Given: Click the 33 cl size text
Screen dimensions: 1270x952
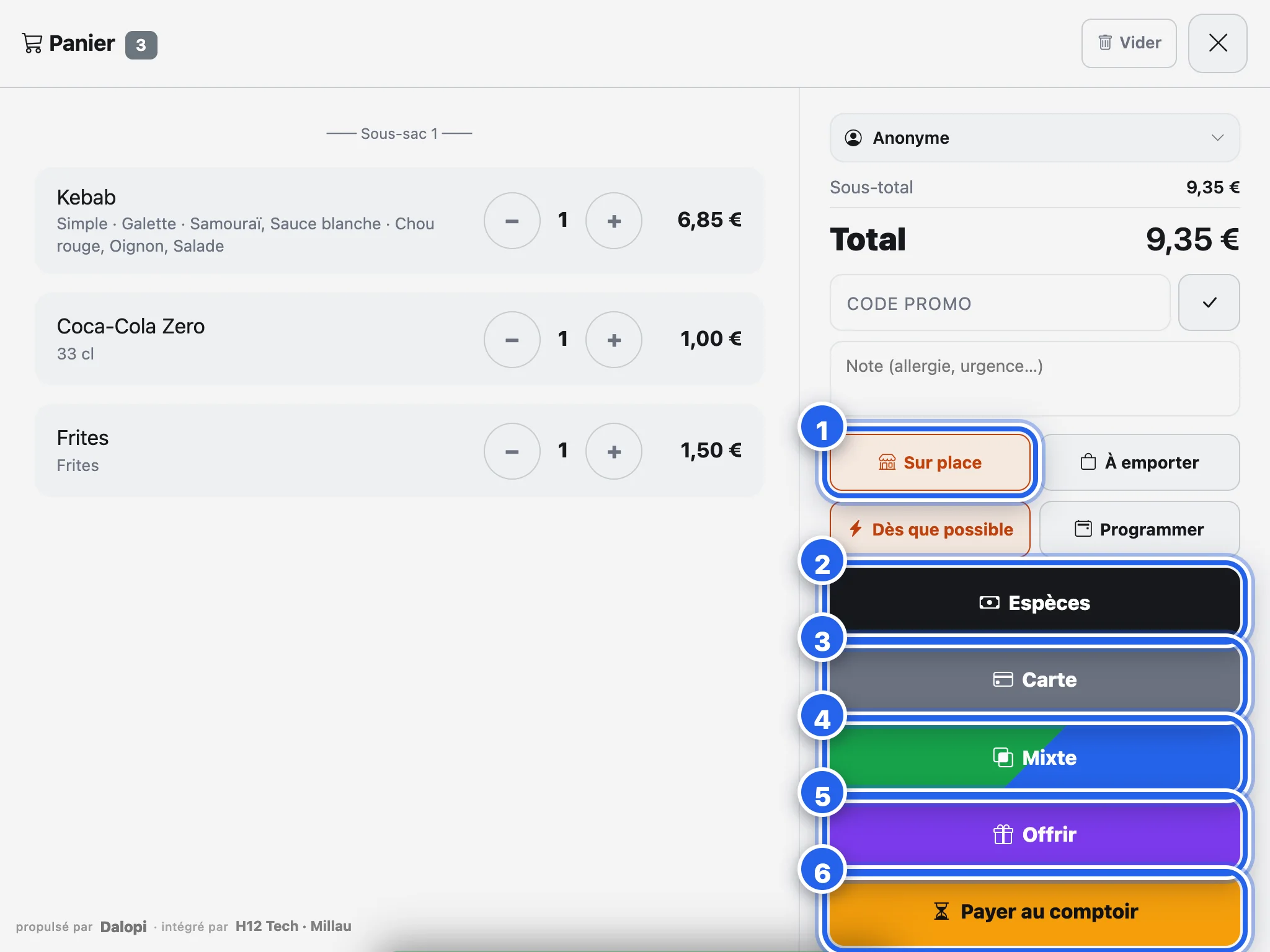Looking at the screenshot, I should (x=76, y=354).
